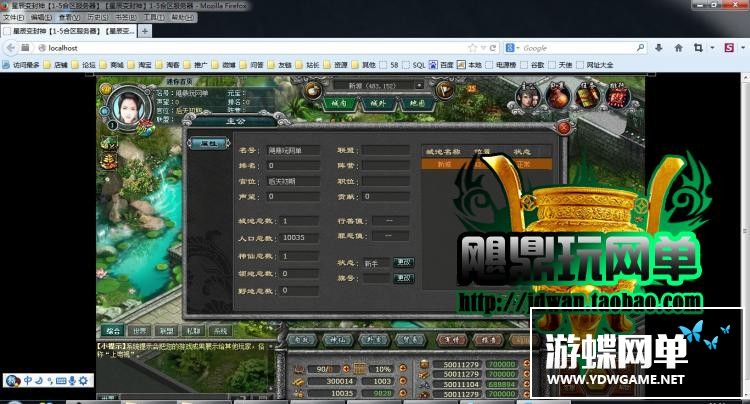
Task: Select the 属性 tab in the 主公 dialog
Action: pyautogui.click(x=209, y=143)
